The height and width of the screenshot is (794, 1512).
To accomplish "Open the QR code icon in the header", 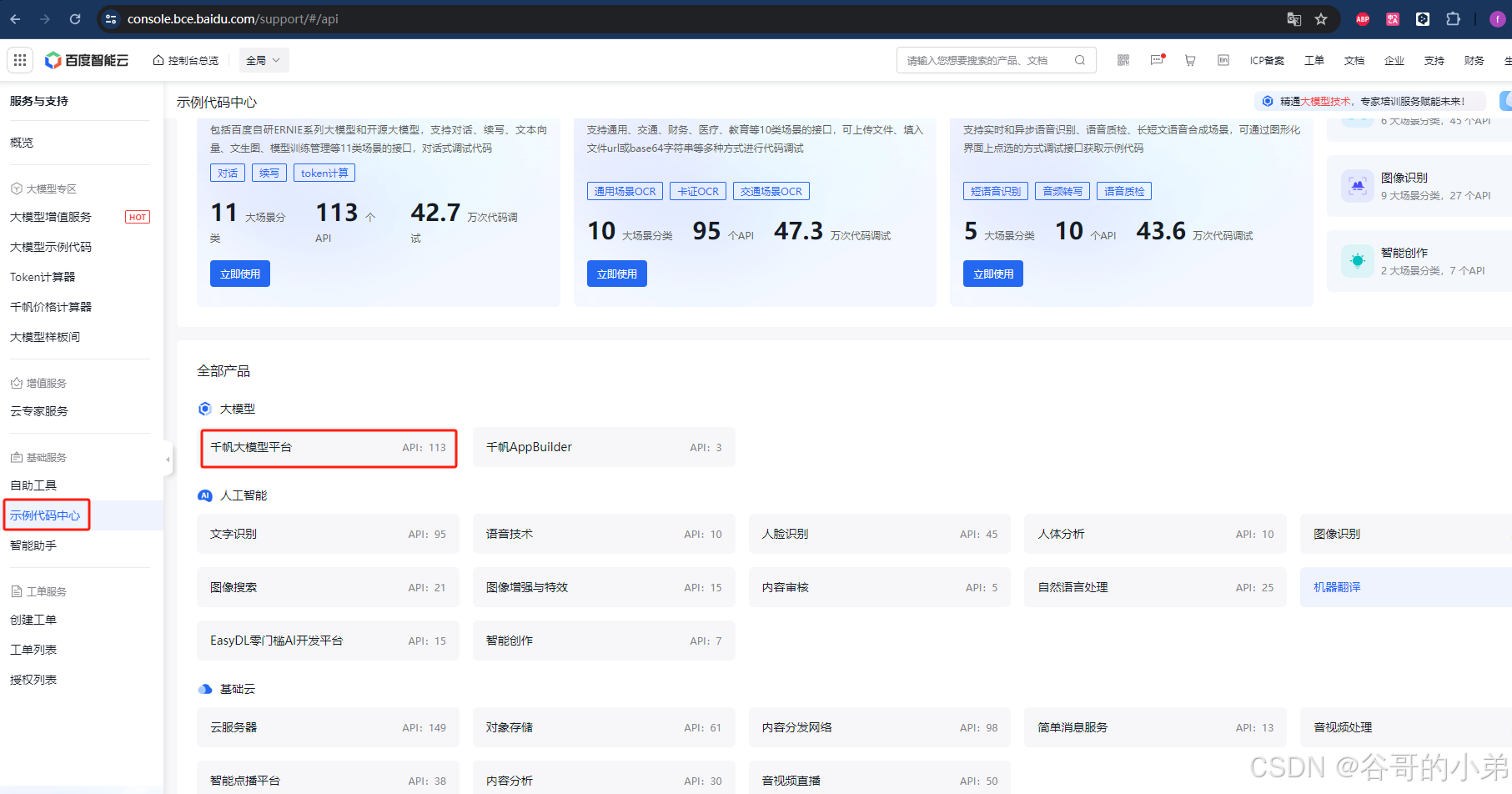I will tap(1123, 60).
